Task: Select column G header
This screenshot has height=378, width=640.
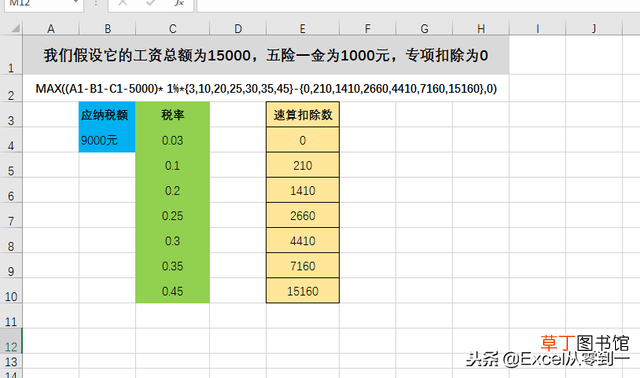Action: tap(424, 29)
